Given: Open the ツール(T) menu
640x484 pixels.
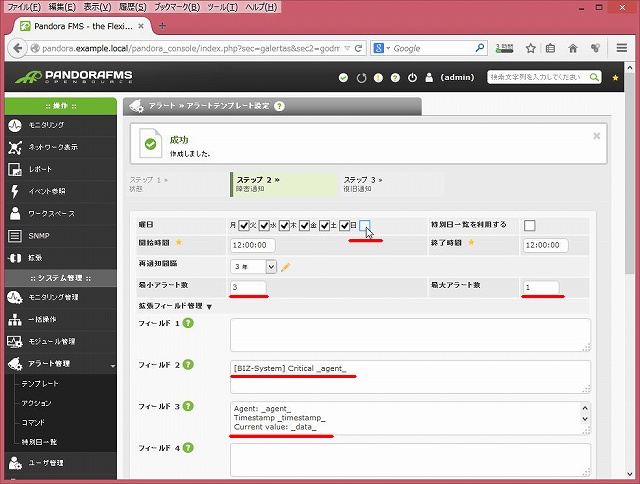Looking at the screenshot, I should tap(222, 7).
